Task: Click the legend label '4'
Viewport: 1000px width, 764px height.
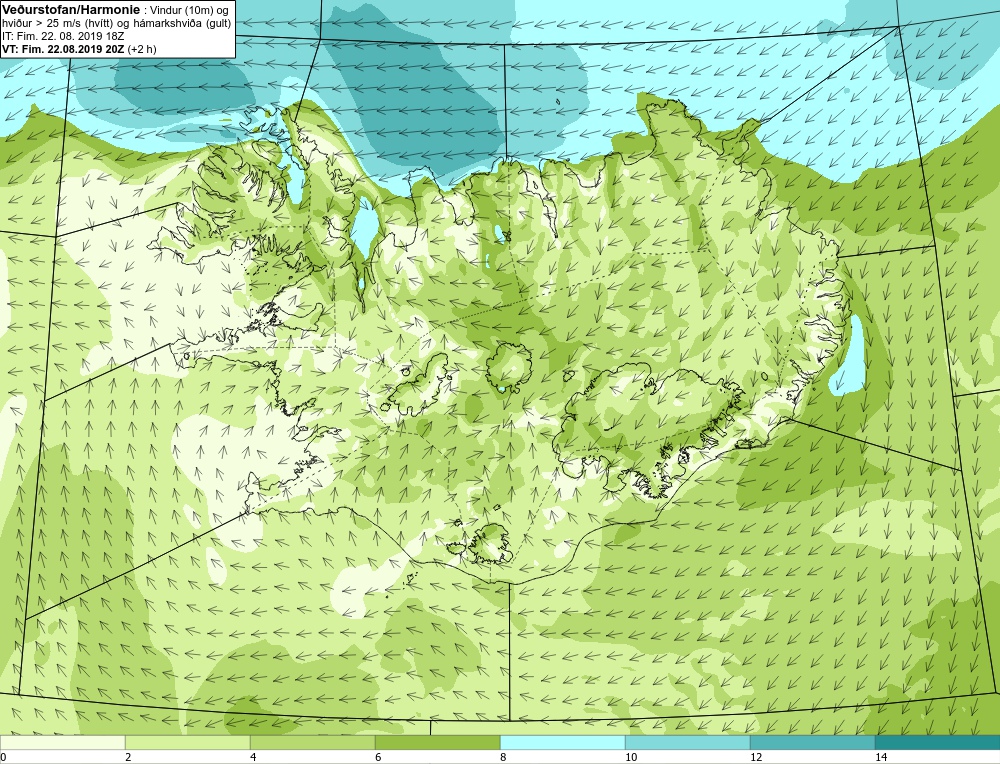Action: pyautogui.click(x=253, y=757)
